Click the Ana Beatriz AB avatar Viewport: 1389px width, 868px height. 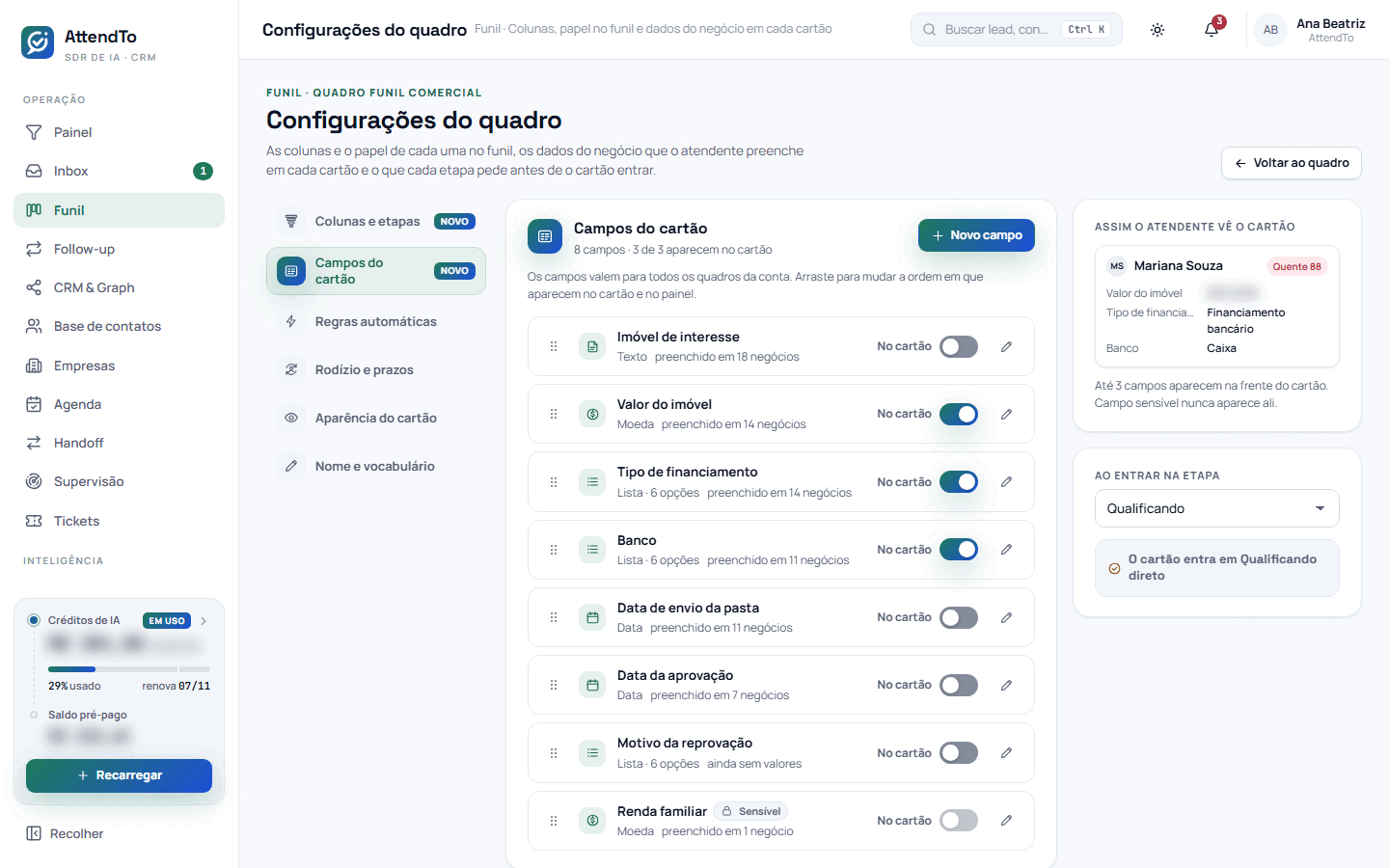click(x=1270, y=30)
